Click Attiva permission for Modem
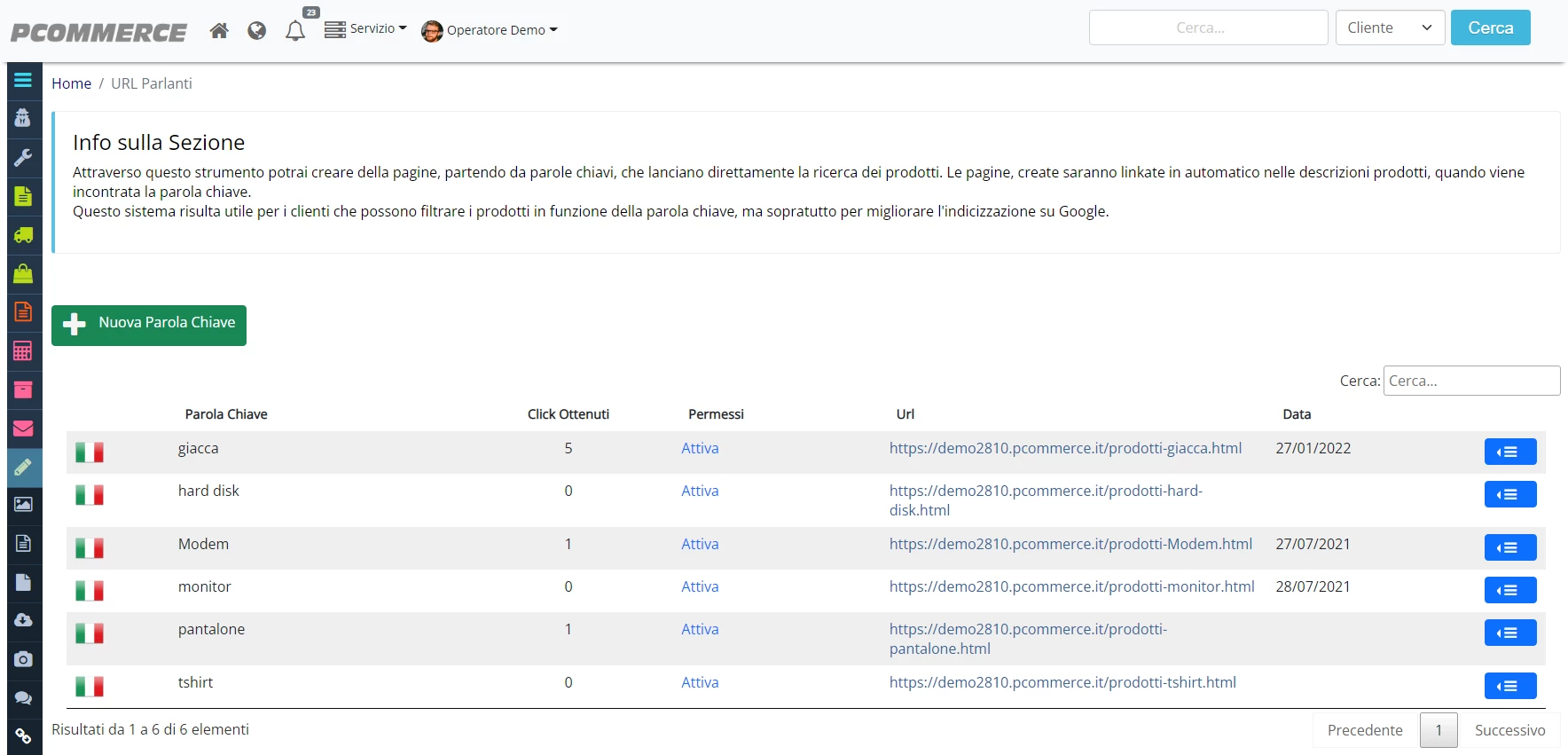This screenshot has height=755, width=1568. (x=700, y=544)
